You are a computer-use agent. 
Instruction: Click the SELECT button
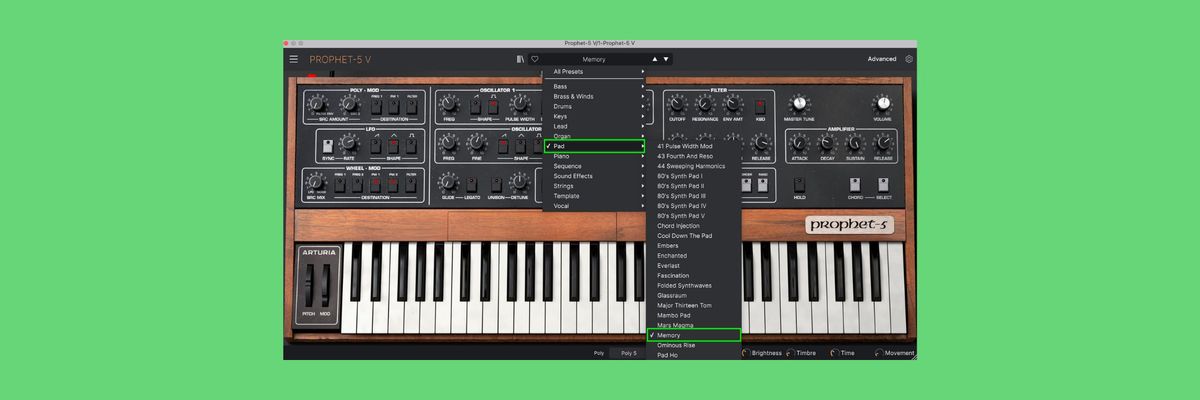(884, 184)
